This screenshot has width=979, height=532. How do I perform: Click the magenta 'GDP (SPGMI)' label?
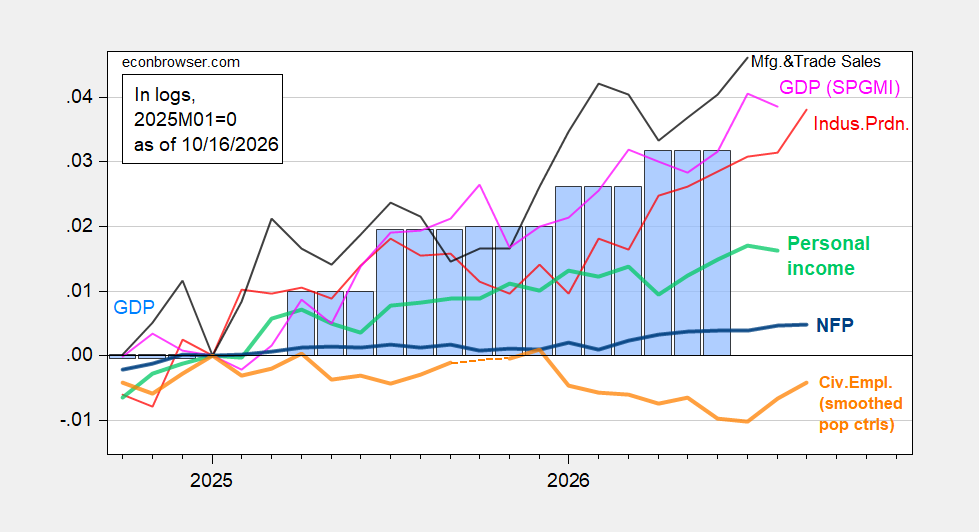click(x=840, y=87)
